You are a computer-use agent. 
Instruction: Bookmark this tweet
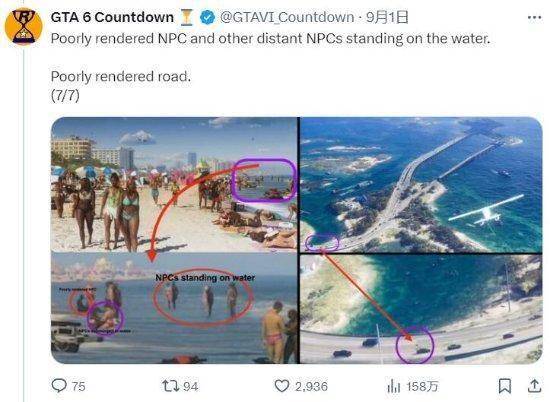(x=505, y=386)
